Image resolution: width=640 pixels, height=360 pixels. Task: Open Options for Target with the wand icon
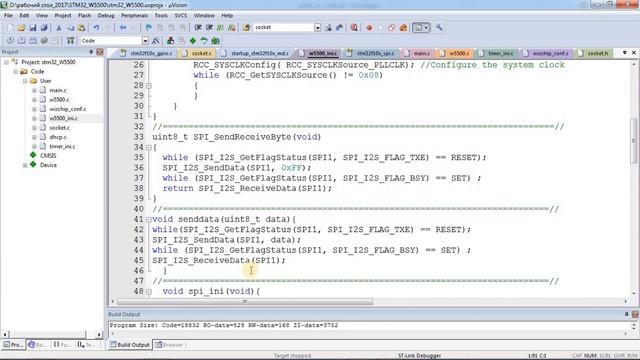coord(156,40)
